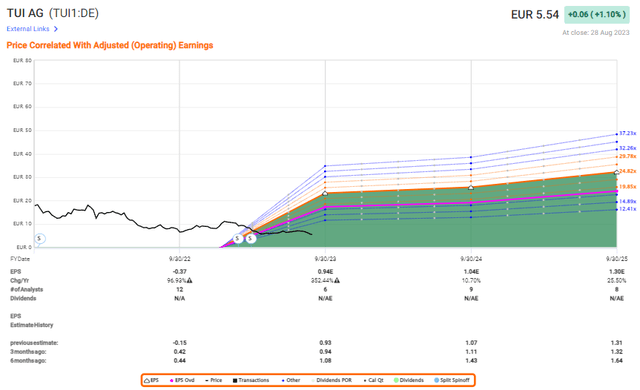Viewport: 640px width, 390px height.
Task: Click the 32.26x P/E line label
Action: coord(627,148)
